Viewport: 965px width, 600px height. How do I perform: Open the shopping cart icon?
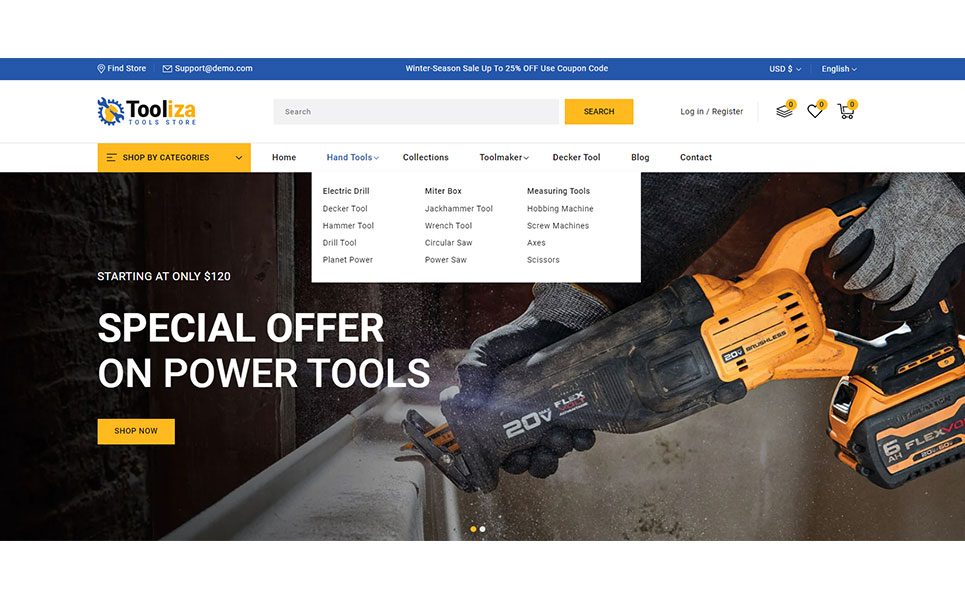(x=846, y=112)
